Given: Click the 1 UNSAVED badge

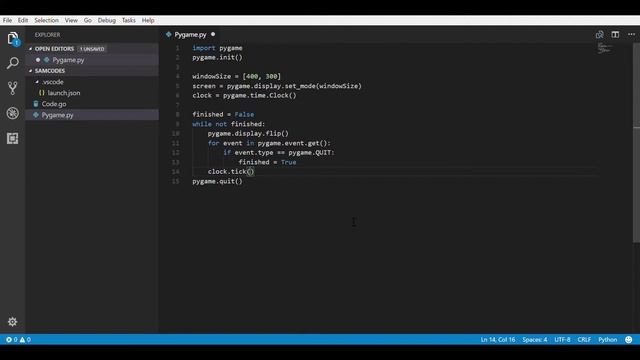Looking at the screenshot, I should pos(92,49).
